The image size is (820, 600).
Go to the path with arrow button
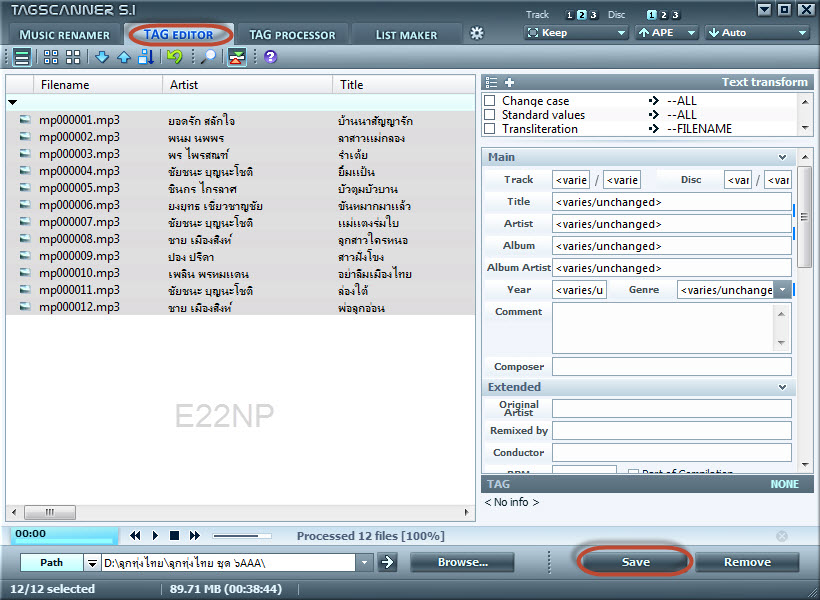[387, 562]
